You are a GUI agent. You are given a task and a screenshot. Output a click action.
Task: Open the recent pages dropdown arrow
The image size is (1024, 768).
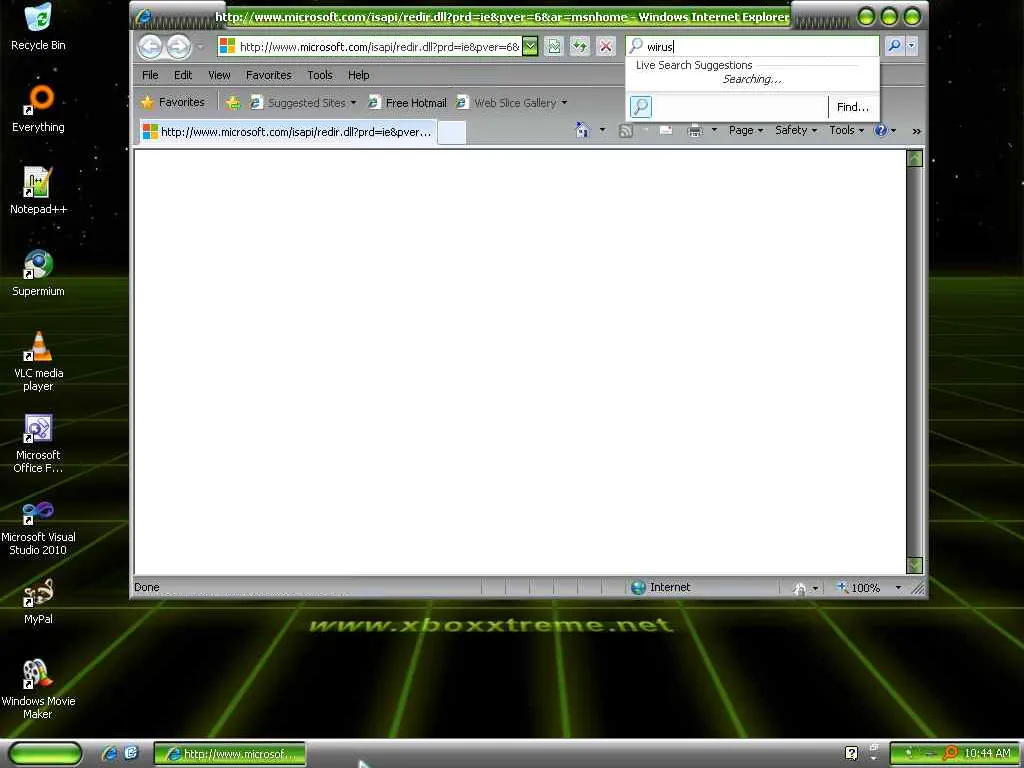tap(200, 47)
